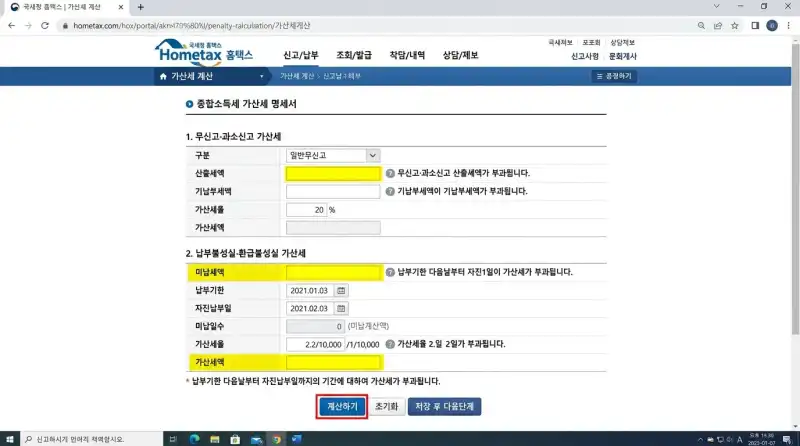This screenshot has width=800, height=446.
Task: Open the 구분 dropdown showing 일반무신고
Action: click(333, 155)
